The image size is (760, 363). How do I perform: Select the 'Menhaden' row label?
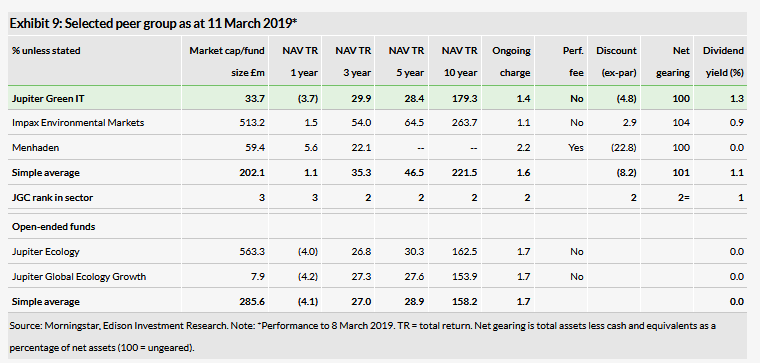pyautogui.click(x=35, y=148)
